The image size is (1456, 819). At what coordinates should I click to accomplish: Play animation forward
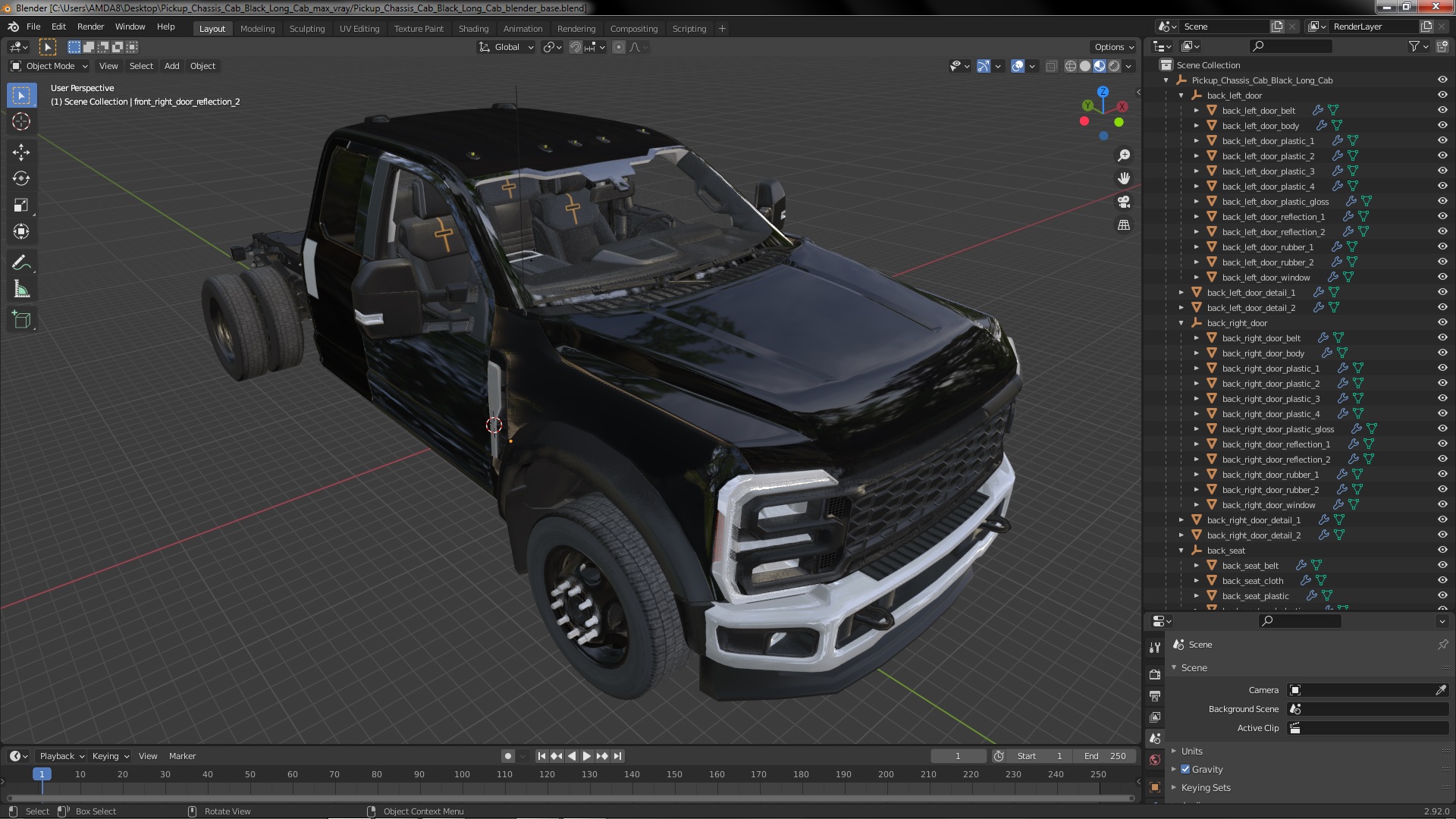click(587, 756)
